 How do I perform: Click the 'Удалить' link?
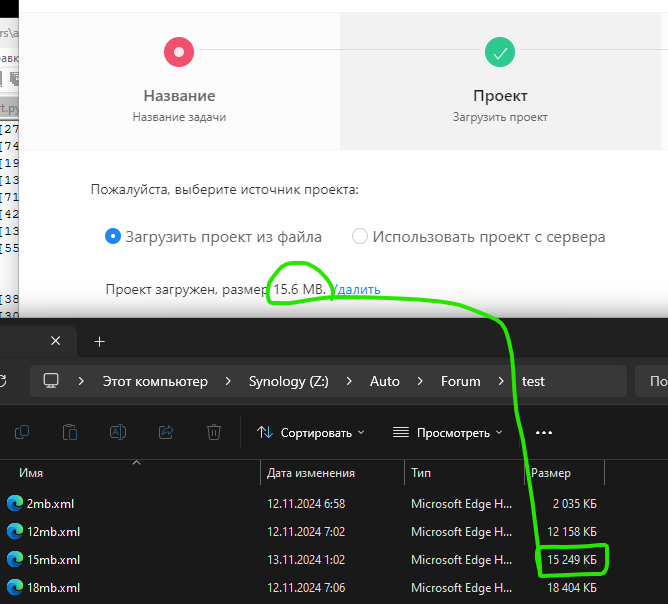click(356, 290)
